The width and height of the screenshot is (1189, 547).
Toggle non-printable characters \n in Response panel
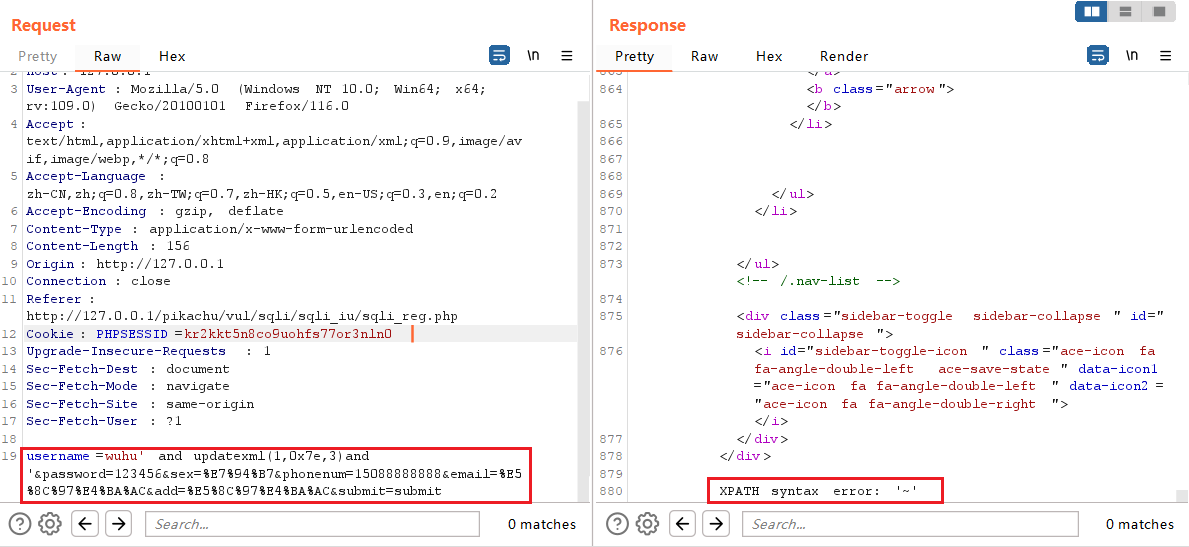pyautogui.click(x=1132, y=55)
